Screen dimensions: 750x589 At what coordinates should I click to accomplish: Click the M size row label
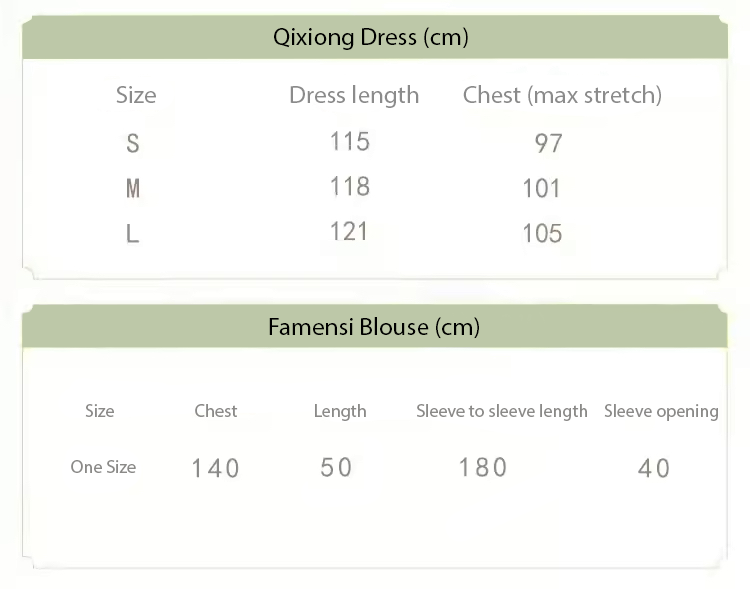[133, 188]
